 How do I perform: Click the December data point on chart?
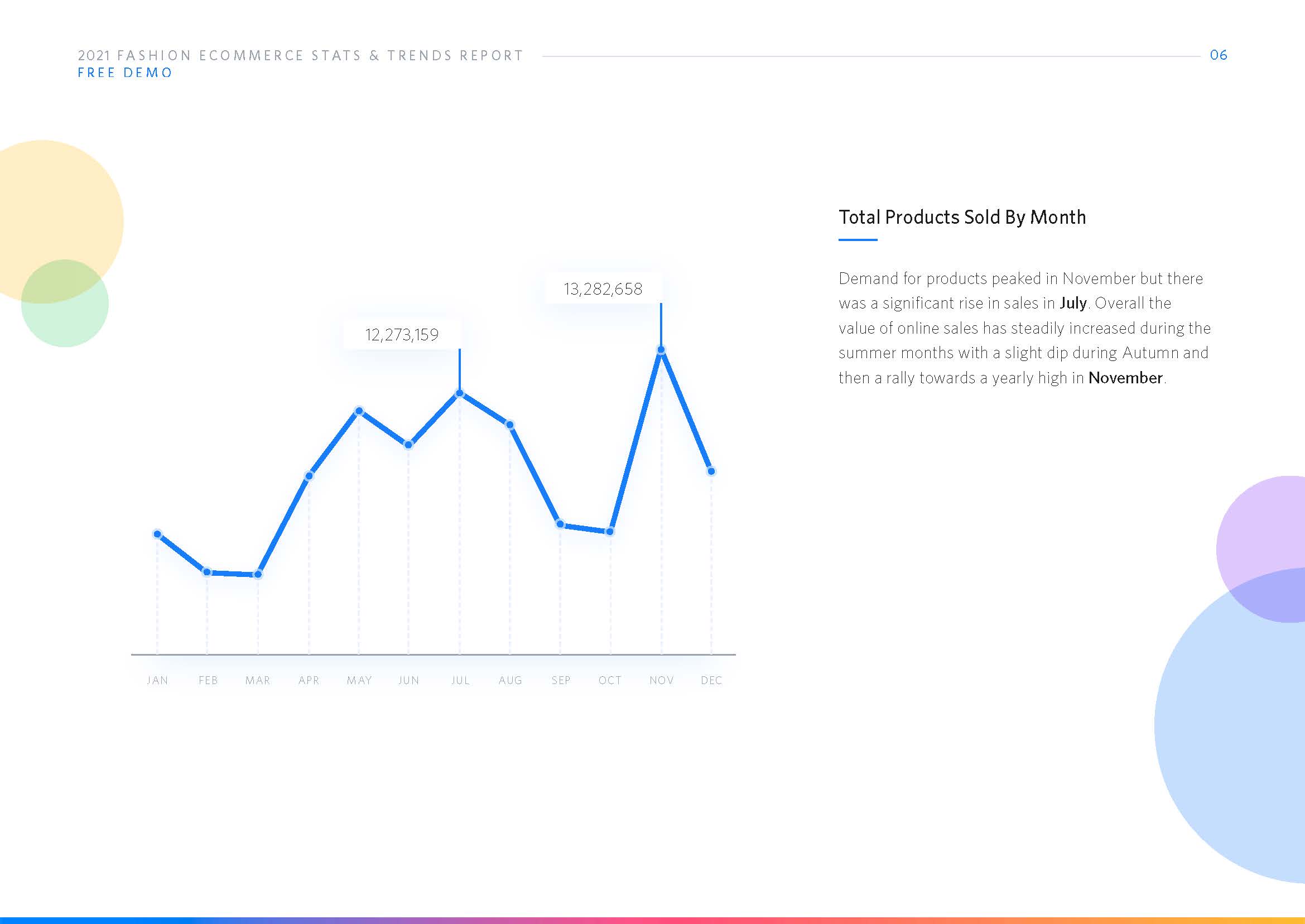point(711,471)
